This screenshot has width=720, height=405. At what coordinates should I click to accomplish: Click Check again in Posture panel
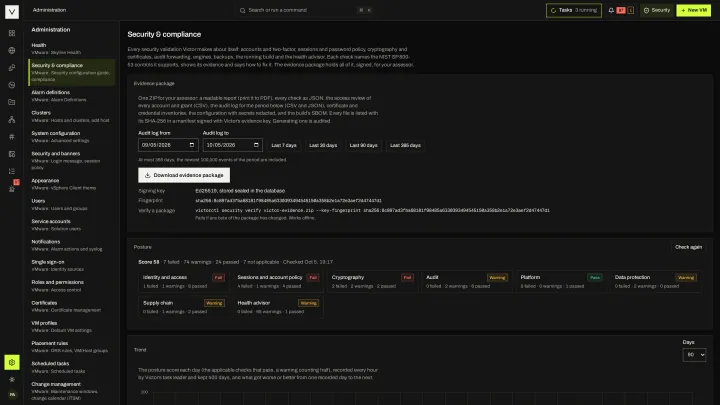(688, 247)
